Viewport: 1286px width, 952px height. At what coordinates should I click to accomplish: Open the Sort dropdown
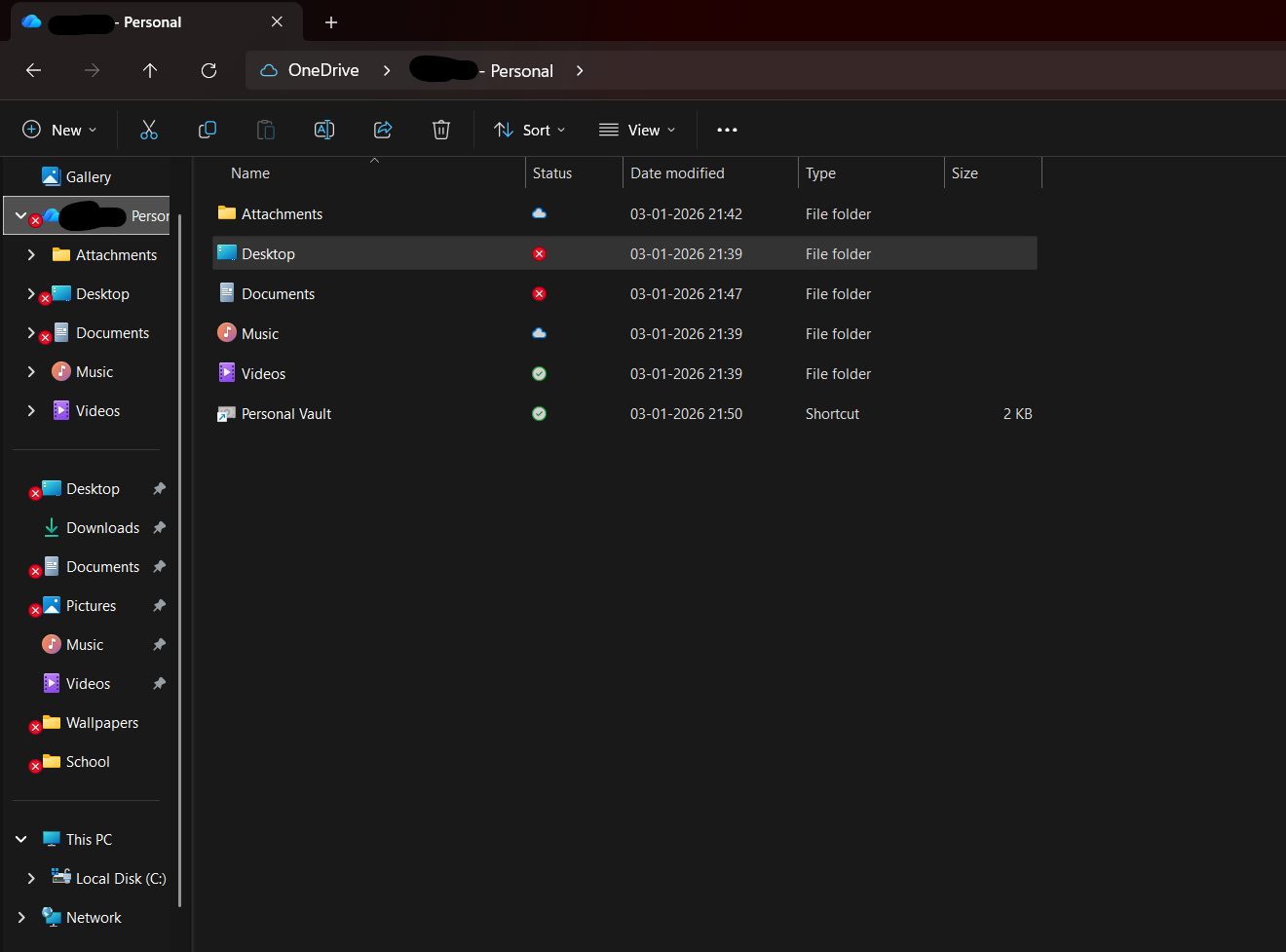tap(529, 129)
